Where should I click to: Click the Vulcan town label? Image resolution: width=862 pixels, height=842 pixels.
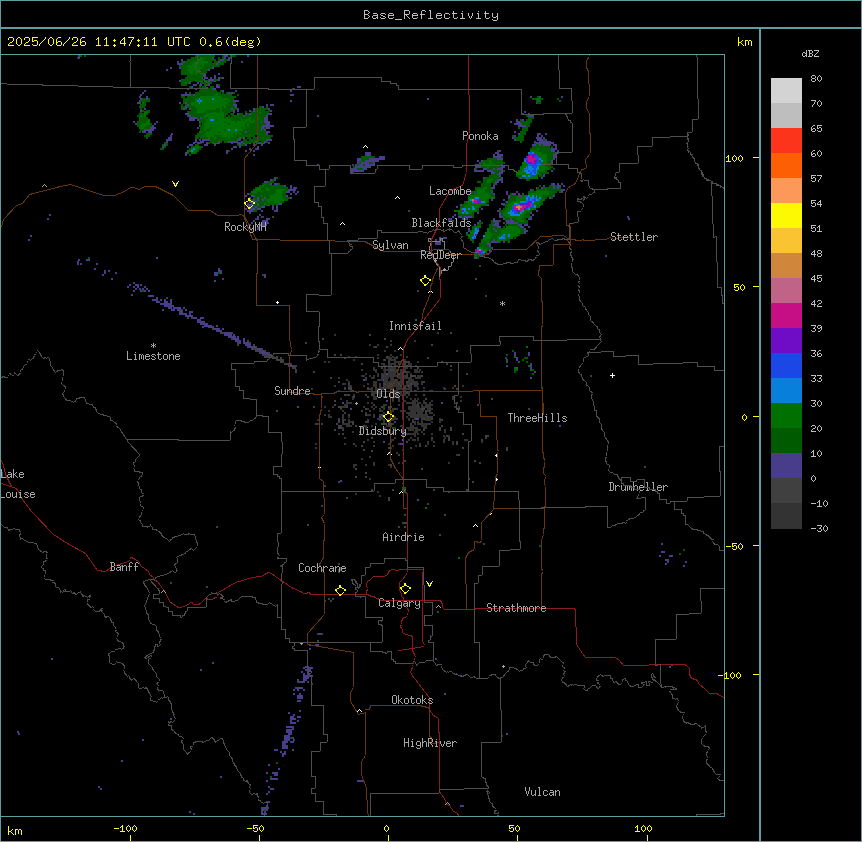(543, 792)
